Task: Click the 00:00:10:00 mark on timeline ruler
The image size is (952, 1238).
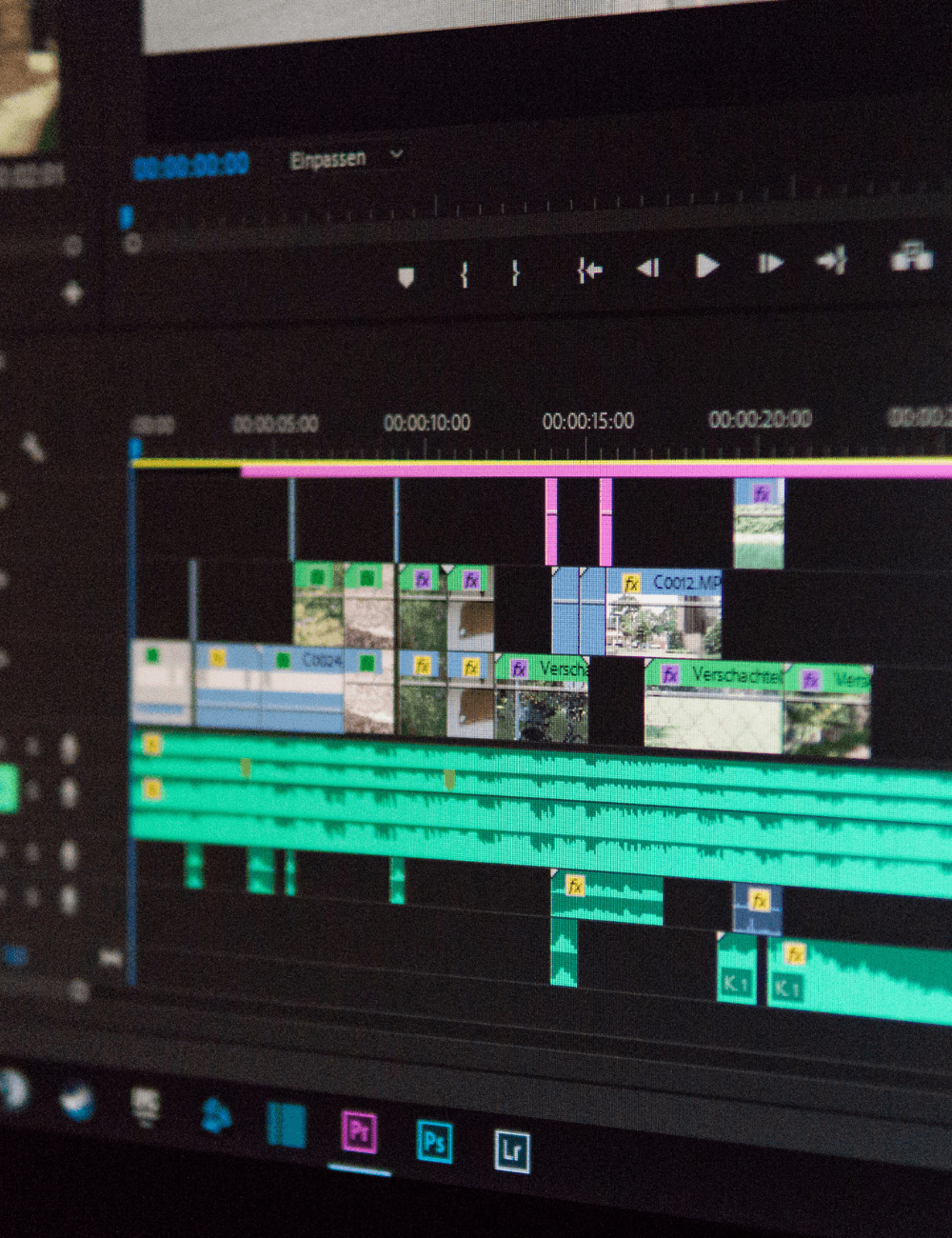Action: point(426,423)
